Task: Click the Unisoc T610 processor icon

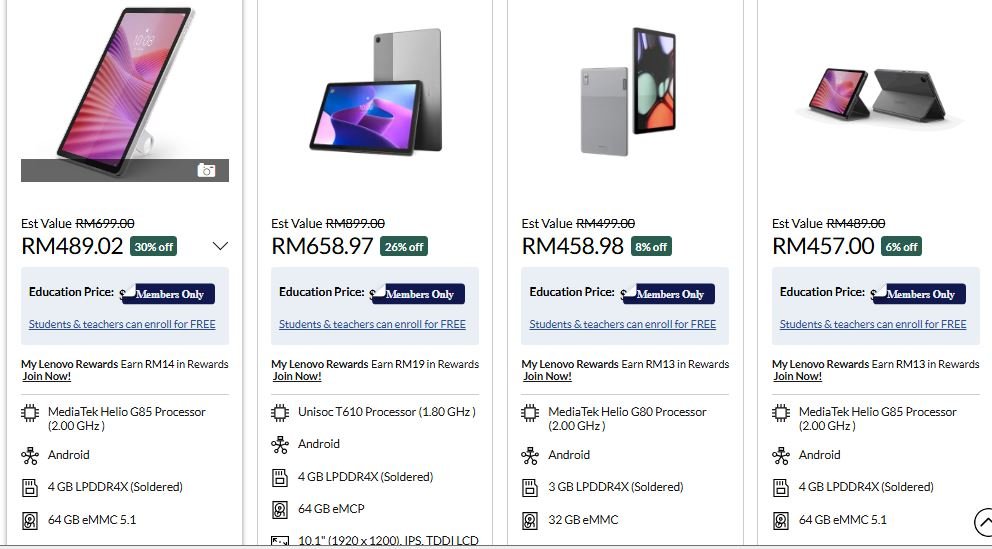Action: coord(280,412)
